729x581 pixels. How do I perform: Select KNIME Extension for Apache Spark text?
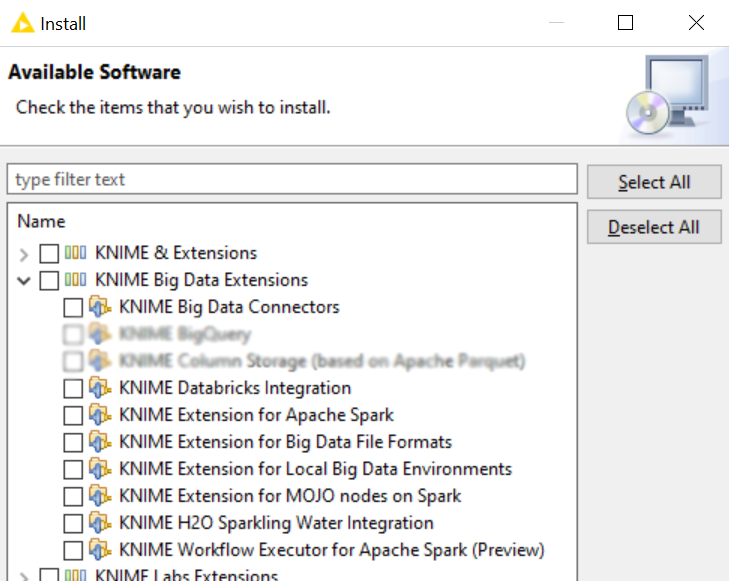point(256,415)
